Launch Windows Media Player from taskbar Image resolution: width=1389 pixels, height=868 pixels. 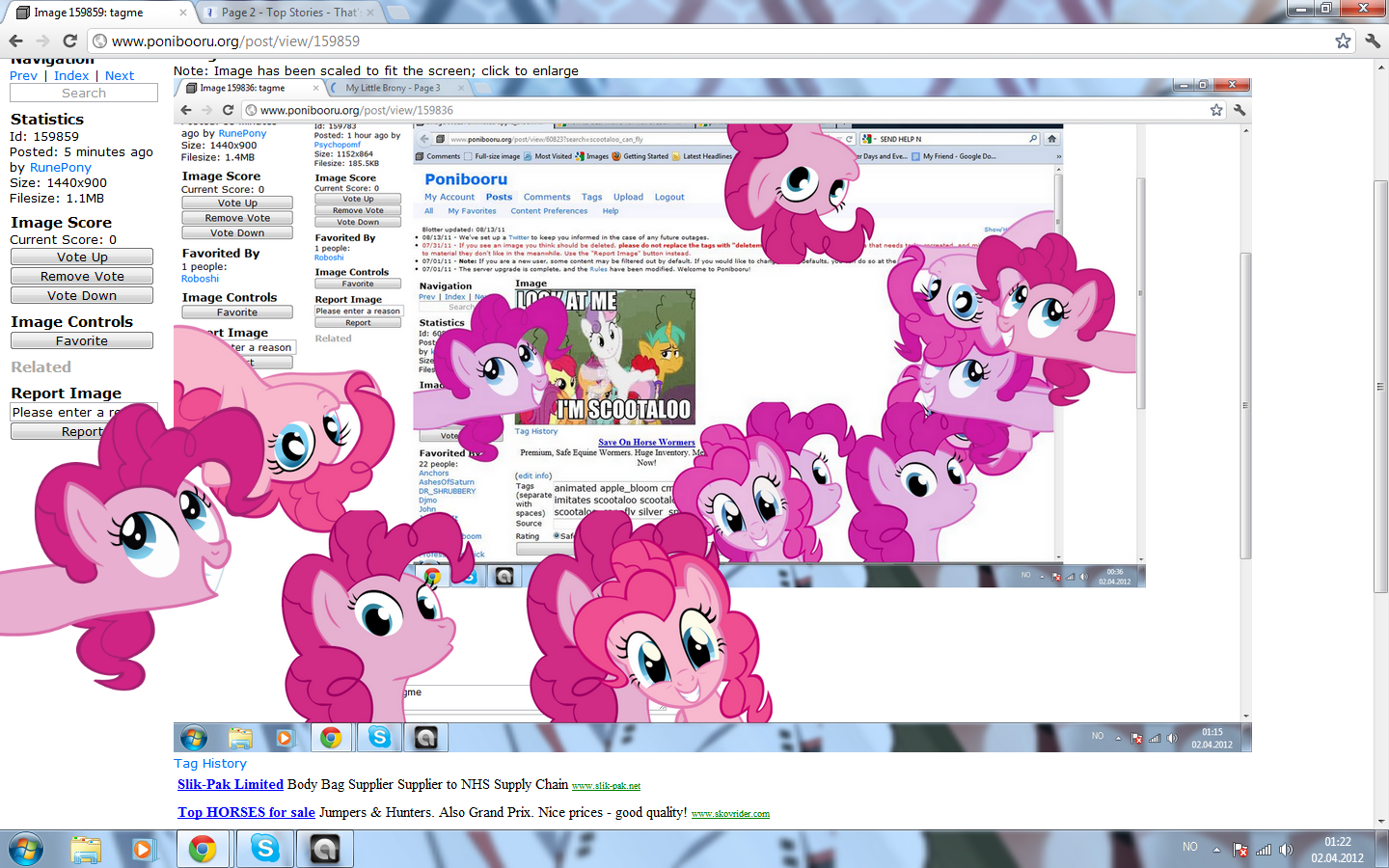coord(143,850)
